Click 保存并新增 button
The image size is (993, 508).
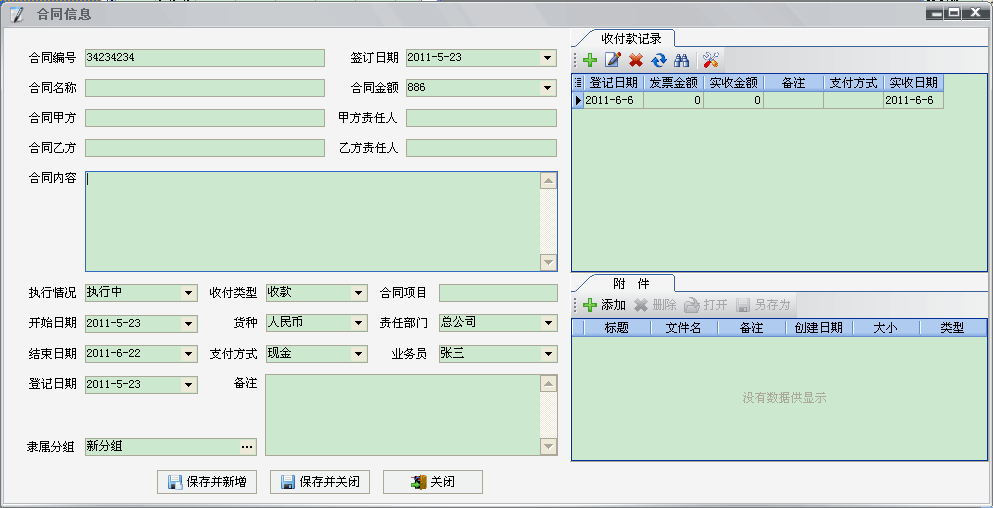point(207,482)
